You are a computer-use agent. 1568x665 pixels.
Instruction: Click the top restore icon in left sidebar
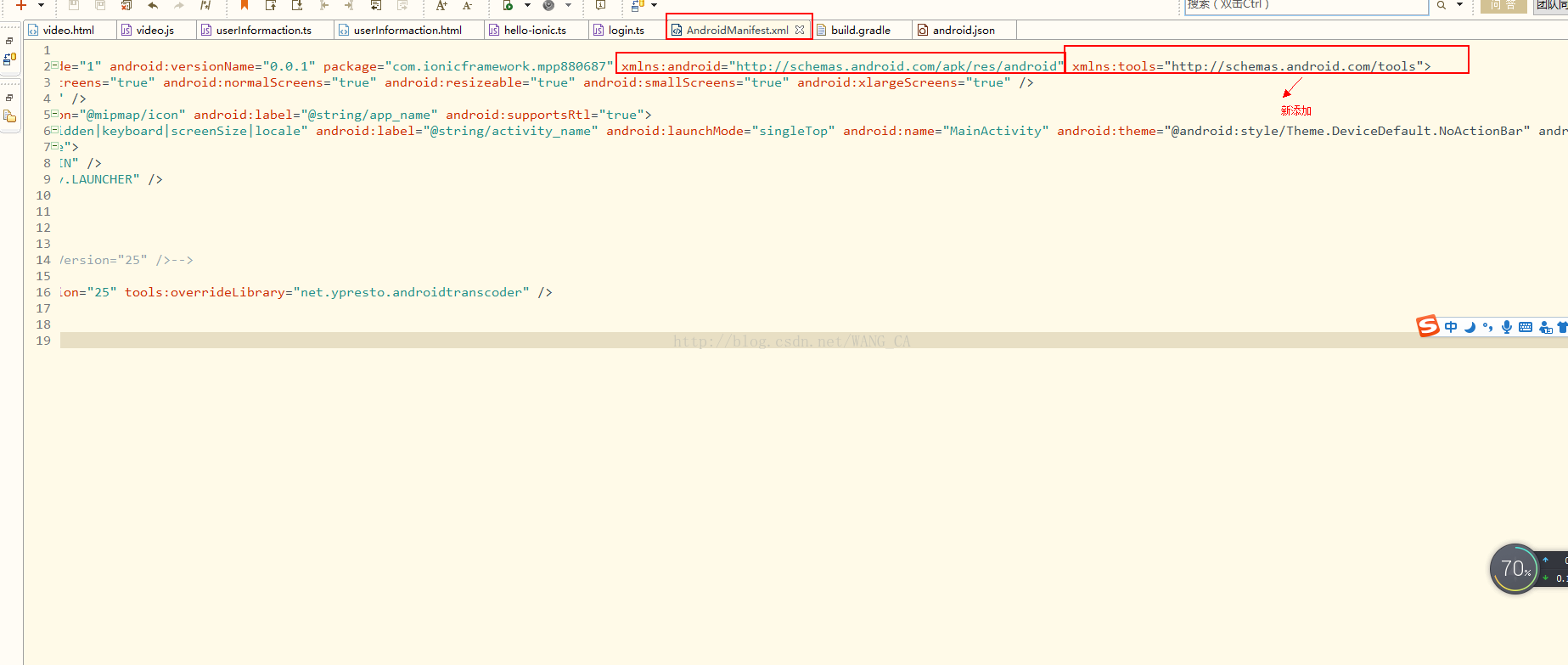coord(9,41)
